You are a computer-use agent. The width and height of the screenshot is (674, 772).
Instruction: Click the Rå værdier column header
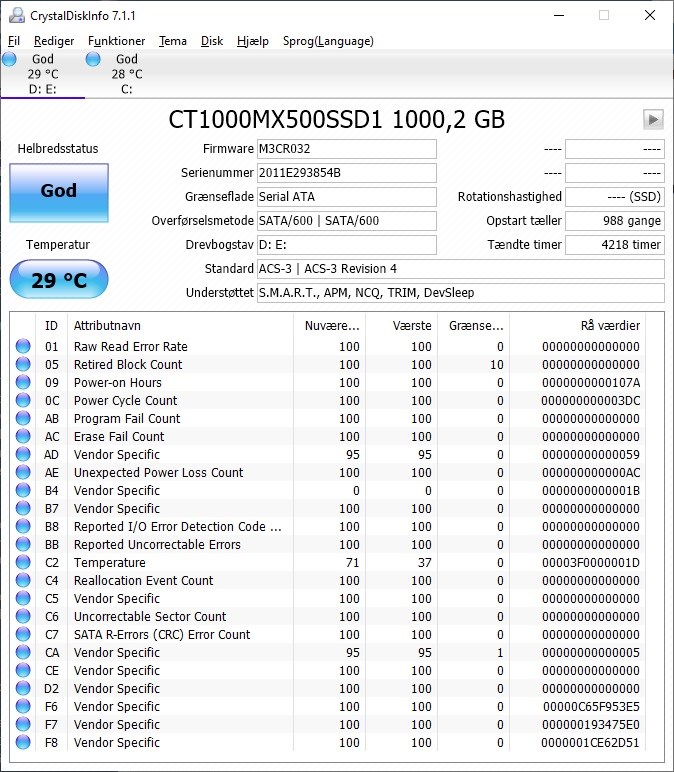tap(577, 325)
